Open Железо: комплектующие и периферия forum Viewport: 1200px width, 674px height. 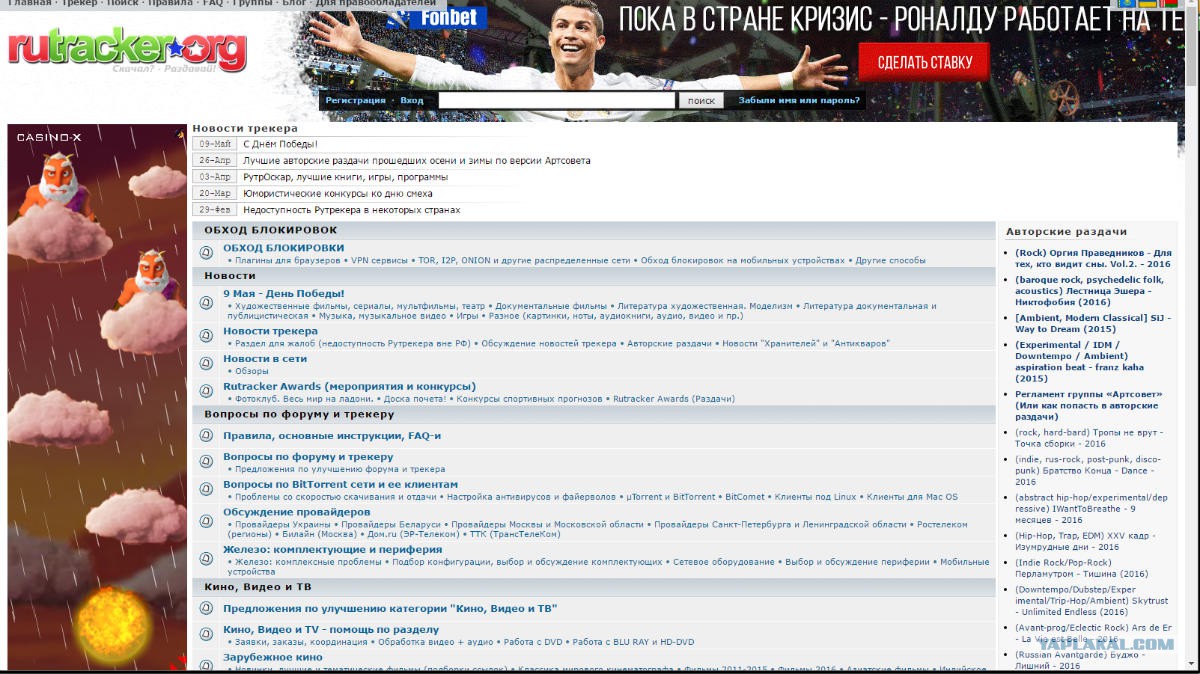click(332, 549)
